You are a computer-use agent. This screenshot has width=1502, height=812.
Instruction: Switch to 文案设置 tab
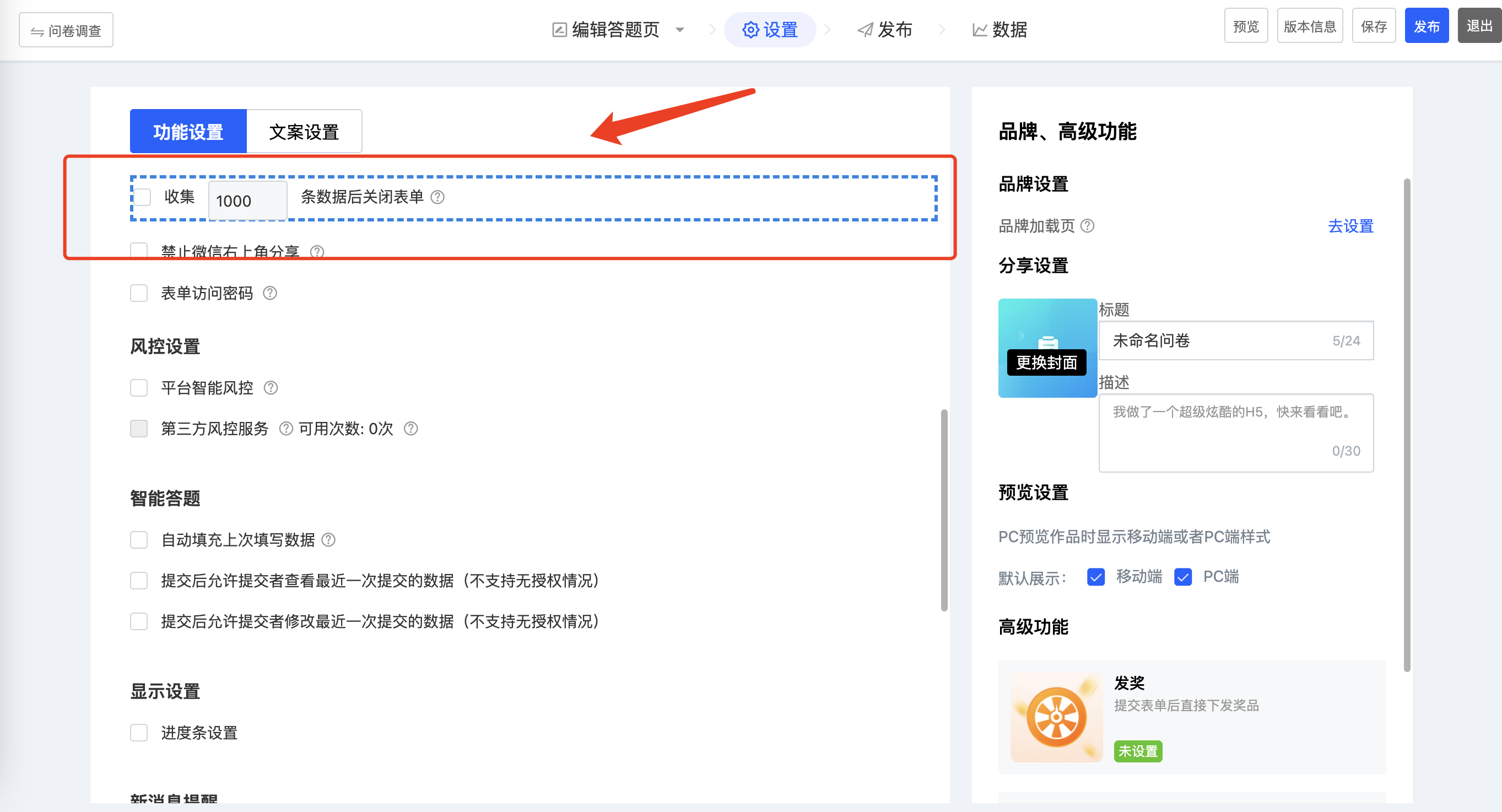click(x=304, y=132)
